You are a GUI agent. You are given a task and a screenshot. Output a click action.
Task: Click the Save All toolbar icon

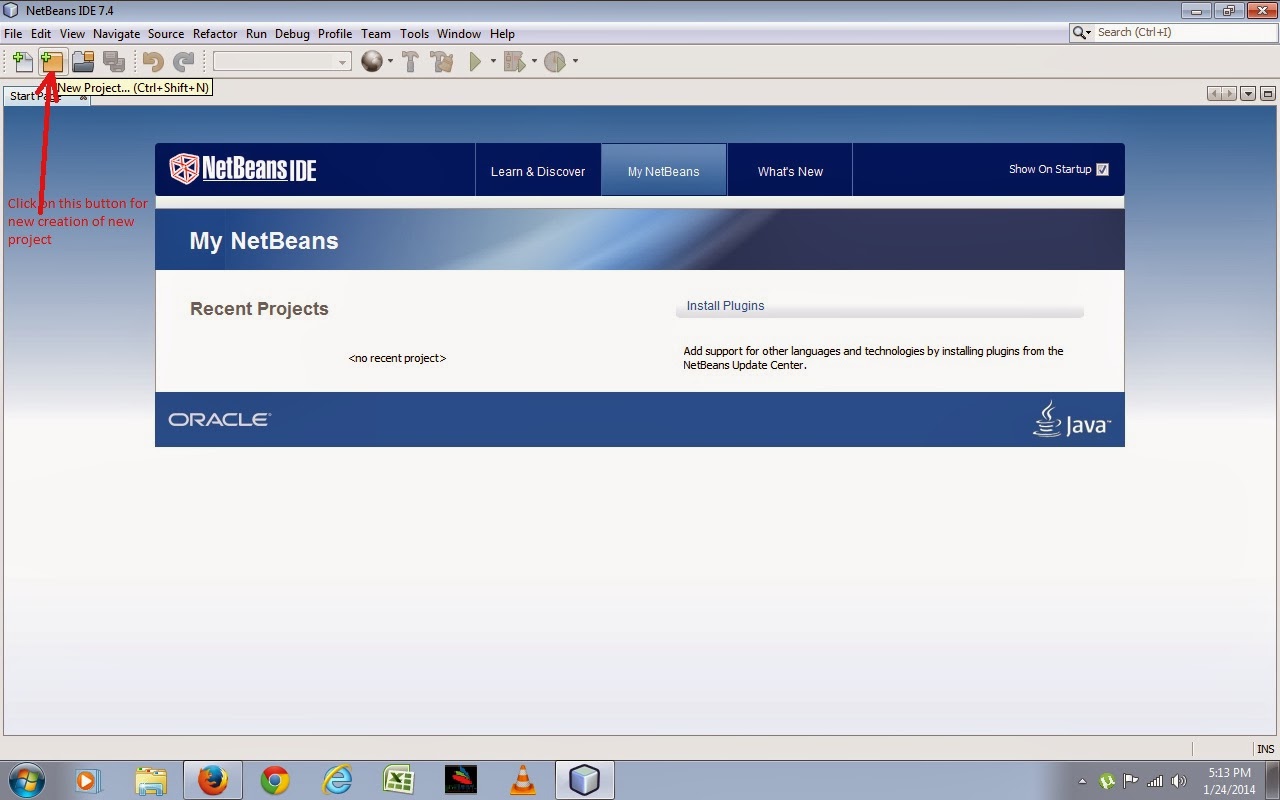[x=114, y=62]
